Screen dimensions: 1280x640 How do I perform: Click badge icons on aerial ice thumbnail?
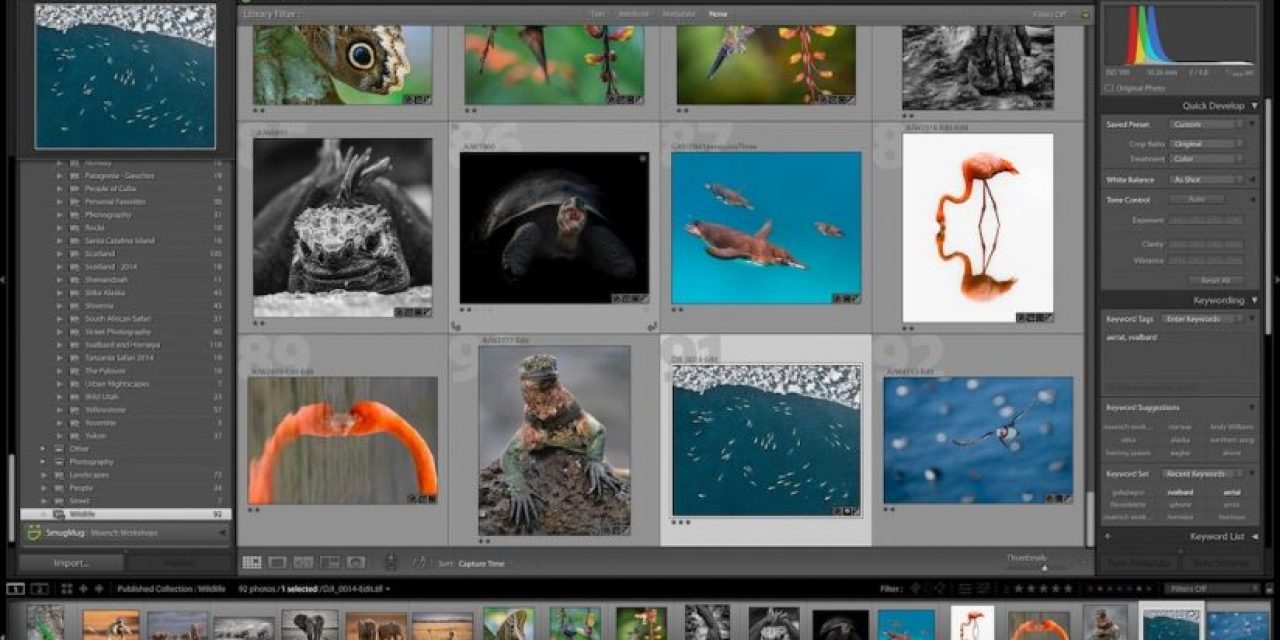[x=846, y=510]
